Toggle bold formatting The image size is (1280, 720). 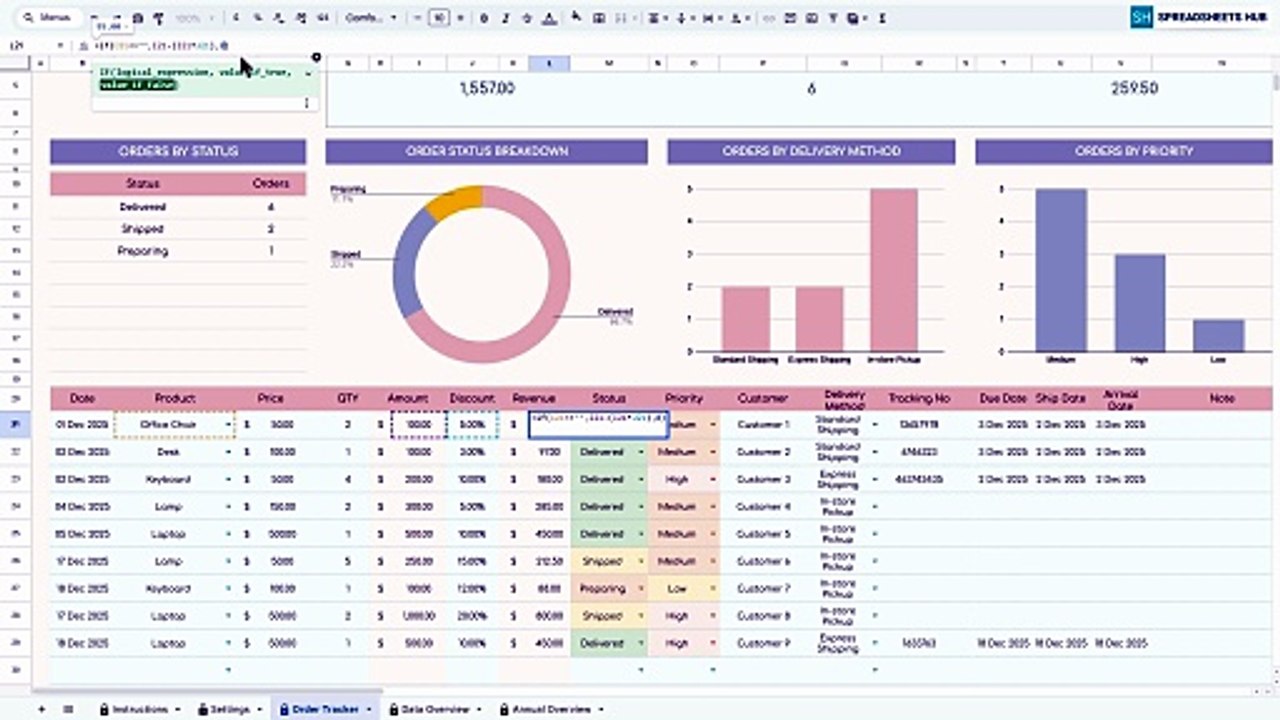click(484, 18)
